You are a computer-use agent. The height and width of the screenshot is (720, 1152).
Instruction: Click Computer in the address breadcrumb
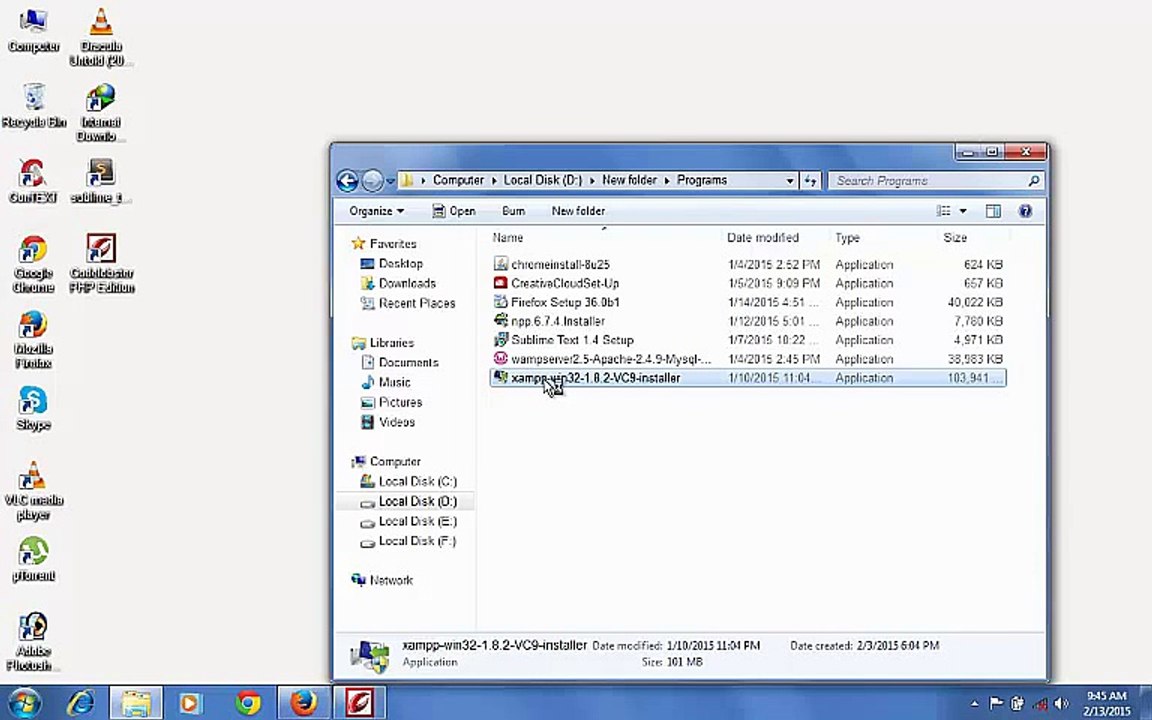click(x=458, y=180)
